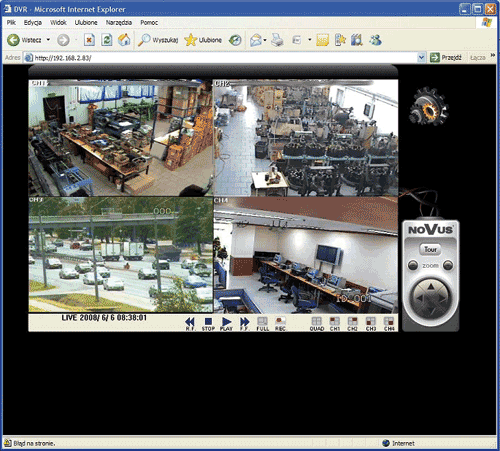Viewport: 500px width, 451px height.
Task: Go to the Home page
Action: pyautogui.click(x=124, y=40)
